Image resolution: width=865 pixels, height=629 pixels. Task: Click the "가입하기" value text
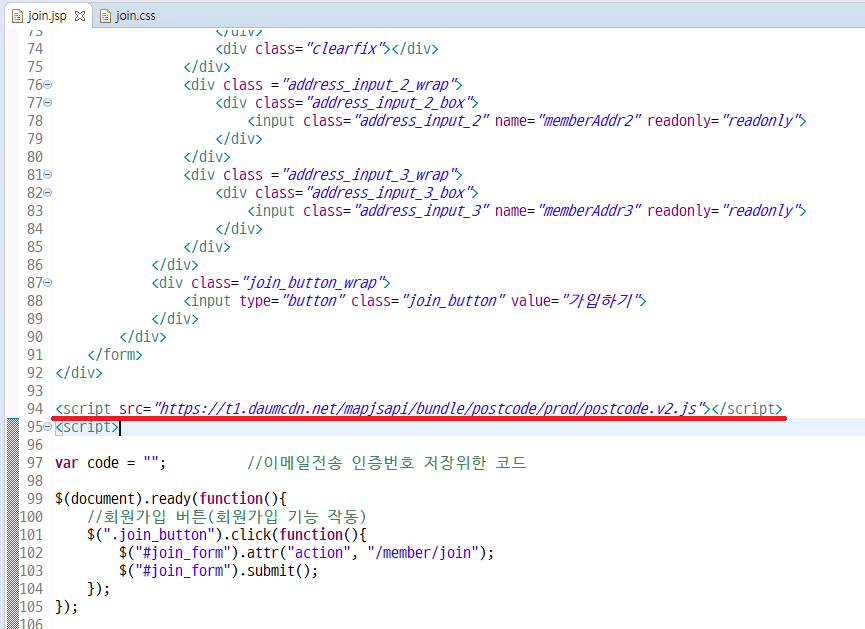[x=601, y=300]
